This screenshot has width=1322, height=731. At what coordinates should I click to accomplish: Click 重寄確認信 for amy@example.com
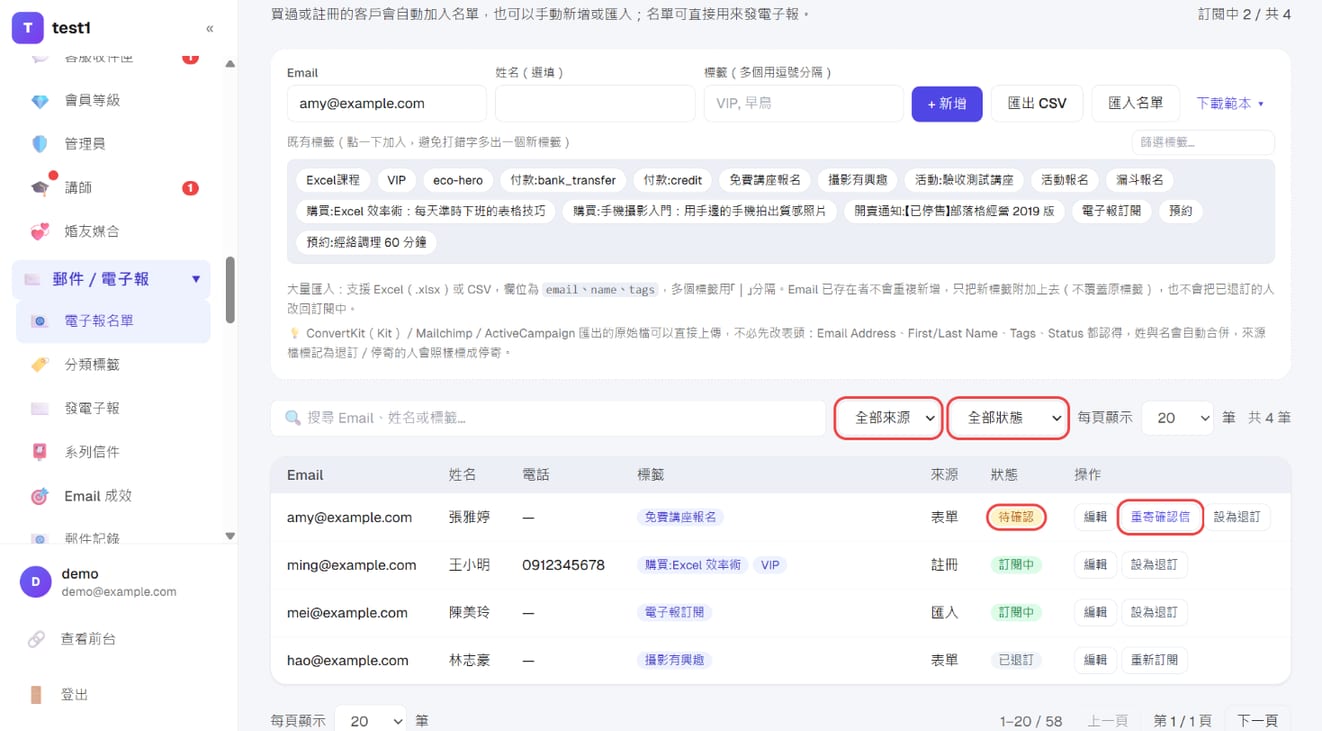pyautogui.click(x=1160, y=517)
